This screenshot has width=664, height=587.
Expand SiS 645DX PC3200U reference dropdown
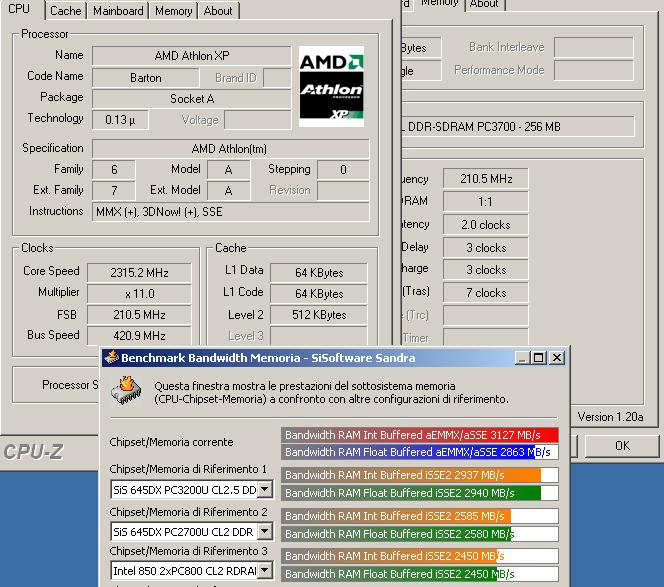tap(265, 489)
